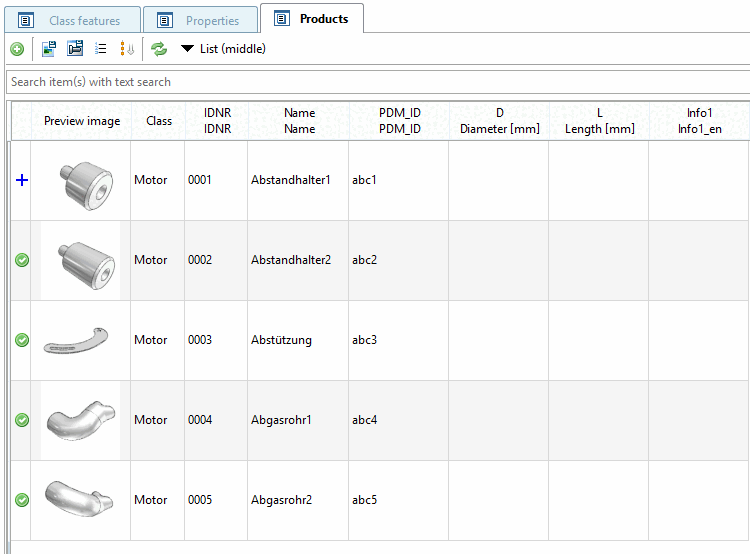Click Motor class cell in row 0005

[157, 500]
